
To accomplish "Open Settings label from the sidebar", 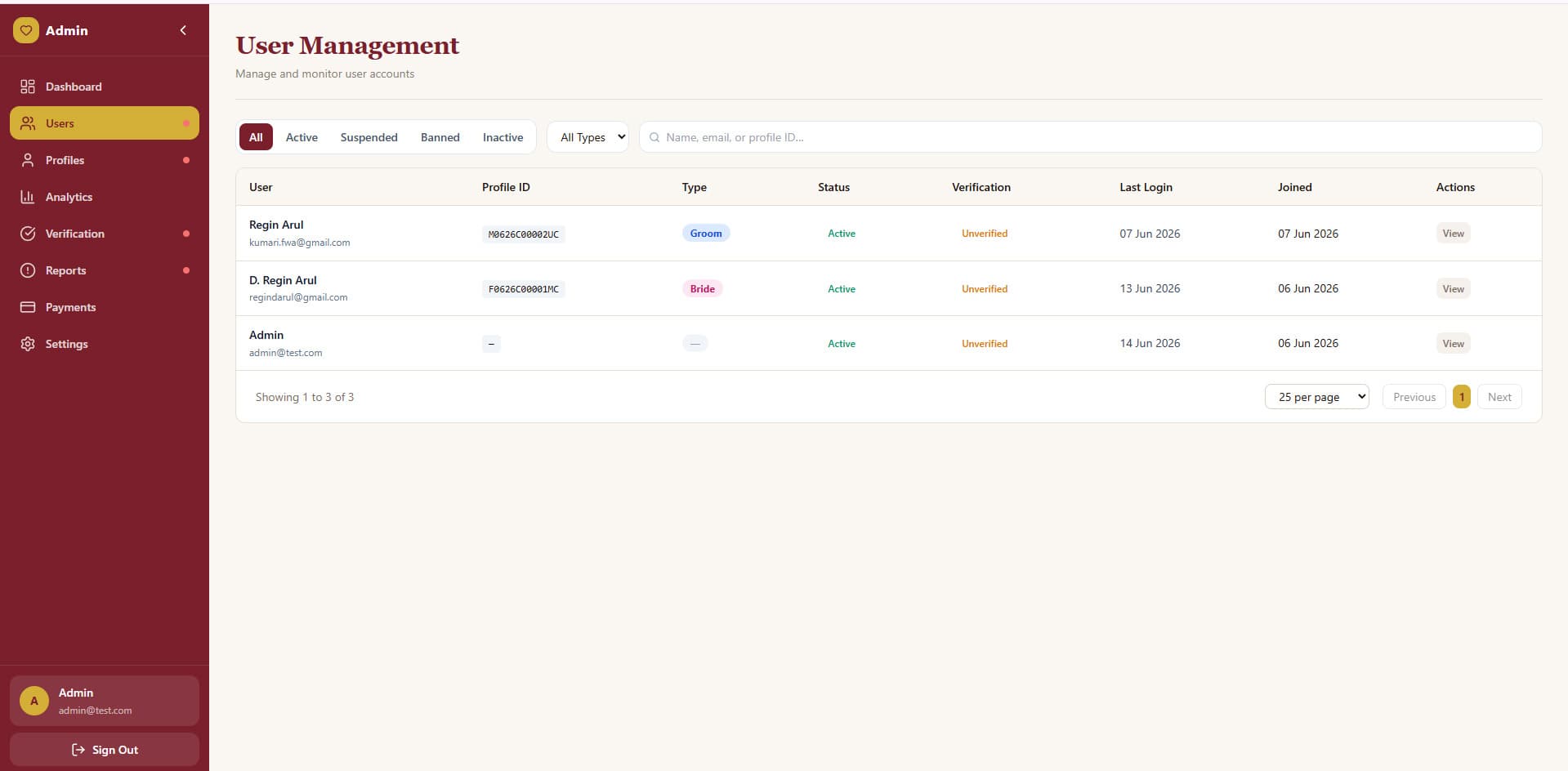I will pos(66,344).
